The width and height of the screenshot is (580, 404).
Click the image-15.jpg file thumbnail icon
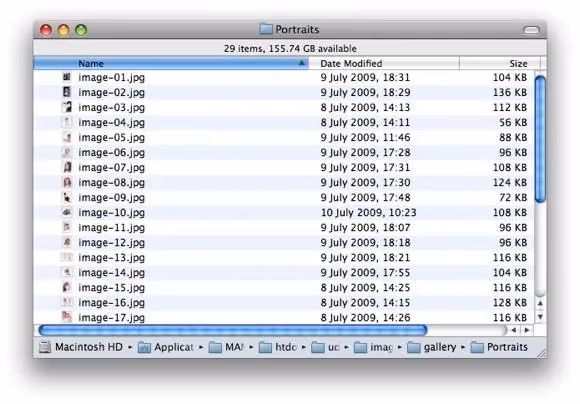[67, 287]
